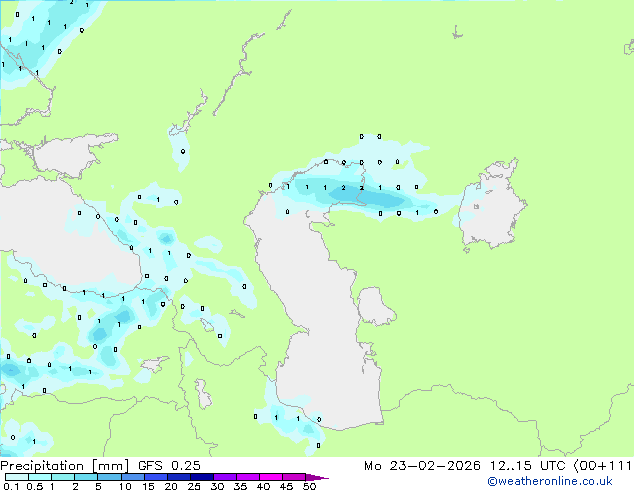Click the 0.5 to 1 mm legend swatch
This screenshot has width=634, height=490.
click(x=40, y=477)
